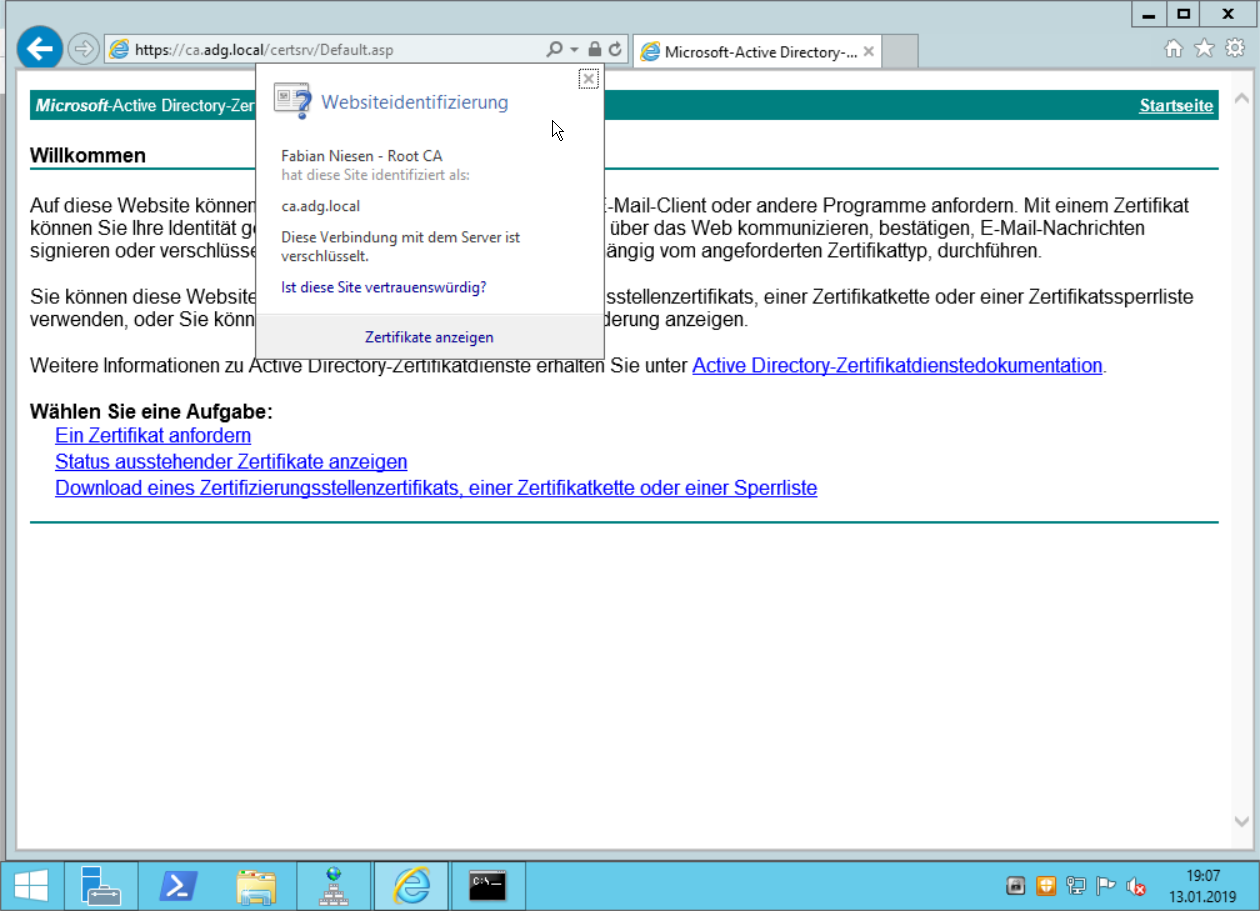Open 'Status ausstehender Zertifikate anzeigen' link
The height and width of the screenshot is (911, 1260).
(x=231, y=462)
